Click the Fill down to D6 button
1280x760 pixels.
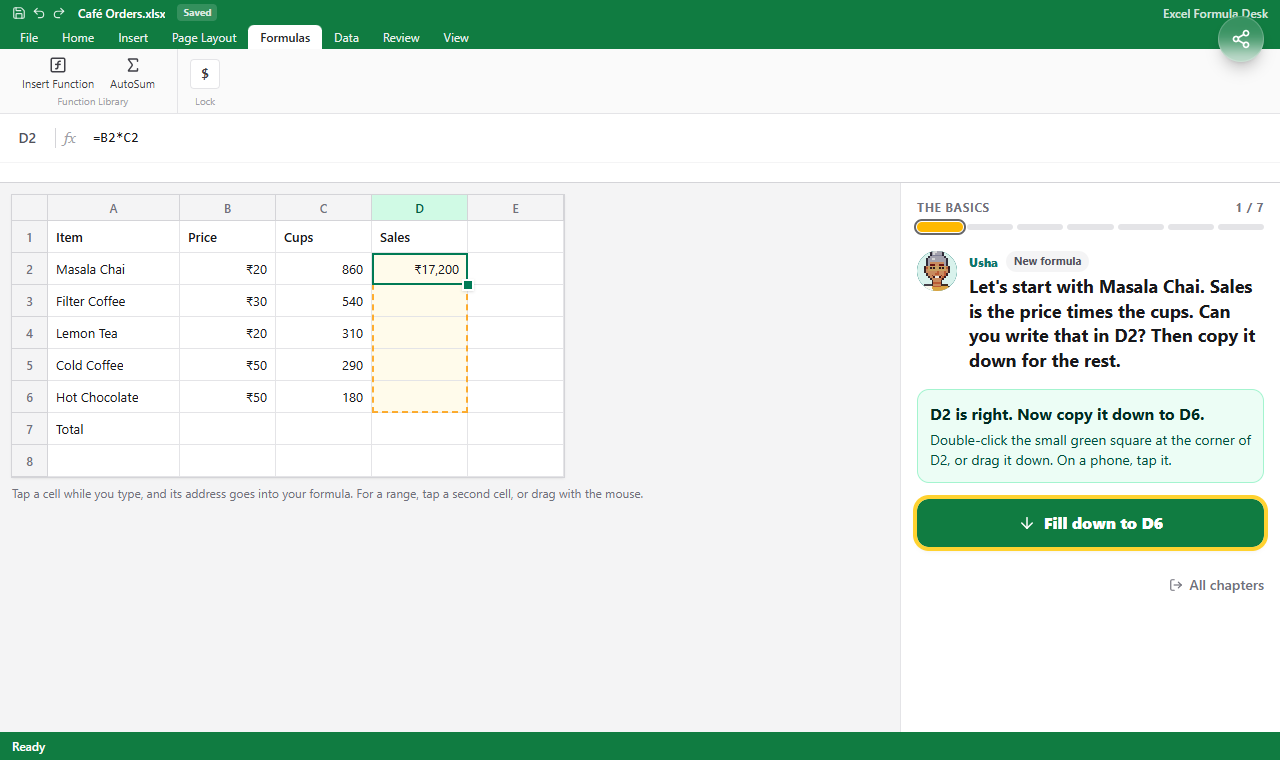[x=1090, y=523]
